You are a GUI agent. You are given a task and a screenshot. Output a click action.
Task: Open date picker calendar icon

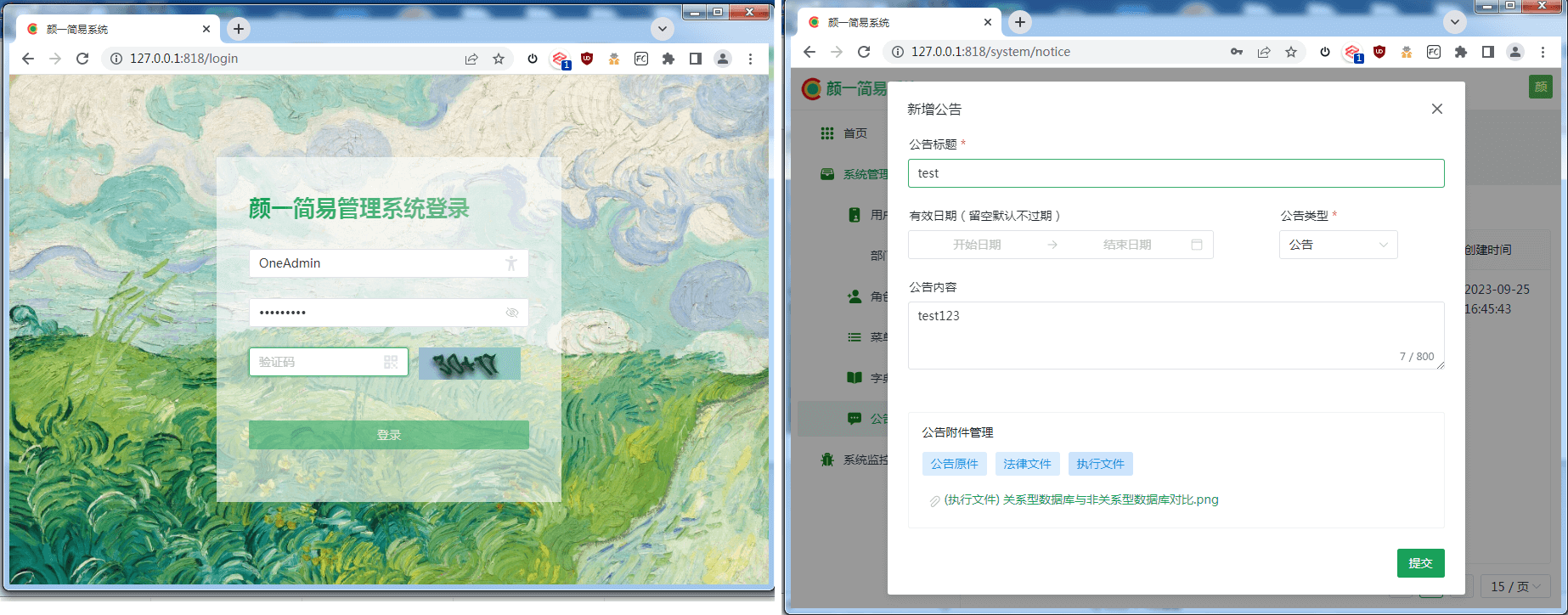point(1197,245)
